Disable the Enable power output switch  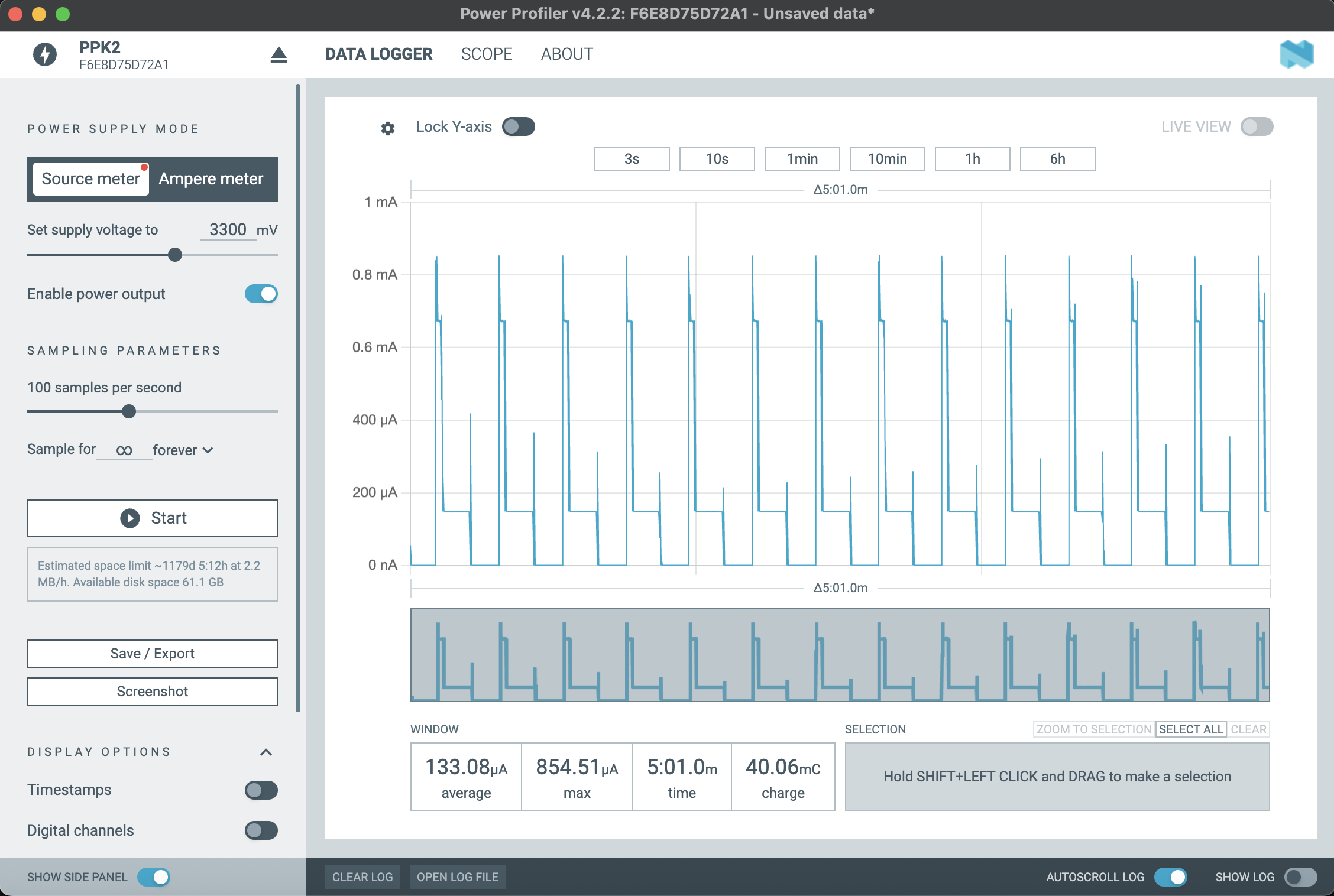[x=261, y=294]
